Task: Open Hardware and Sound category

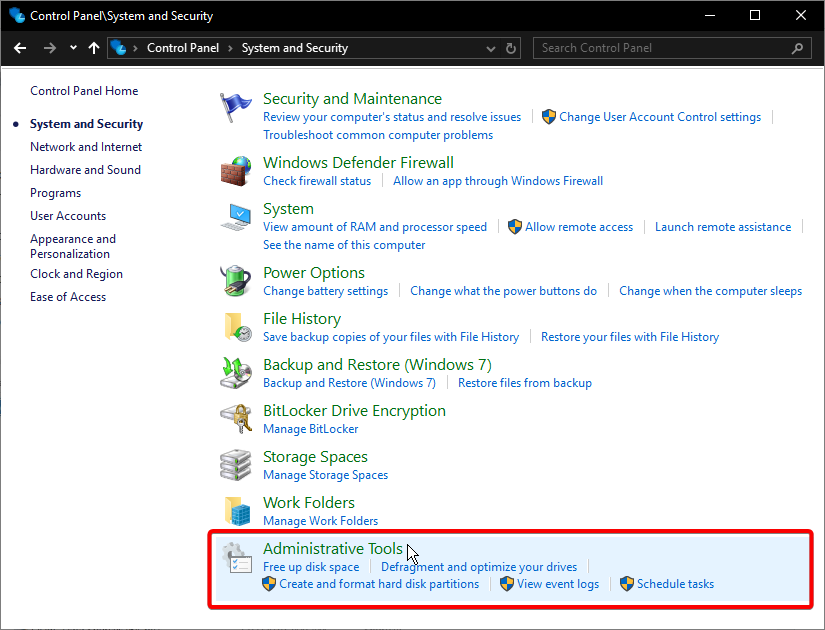Action: (85, 170)
